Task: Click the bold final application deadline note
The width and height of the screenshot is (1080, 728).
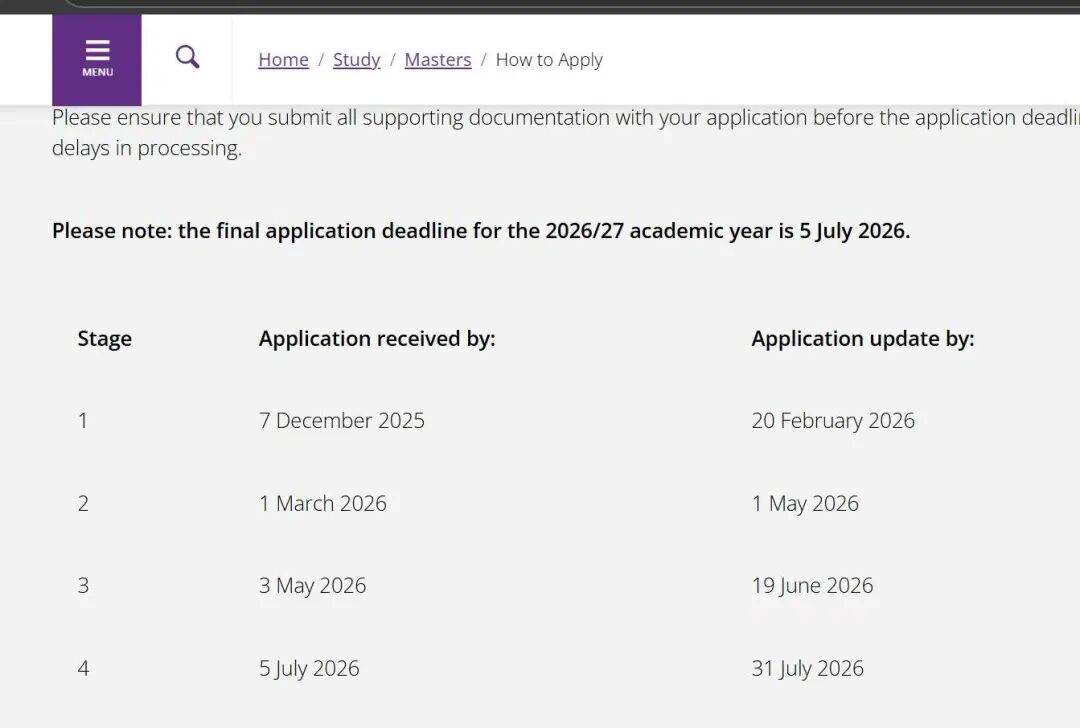Action: (x=480, y=231)
